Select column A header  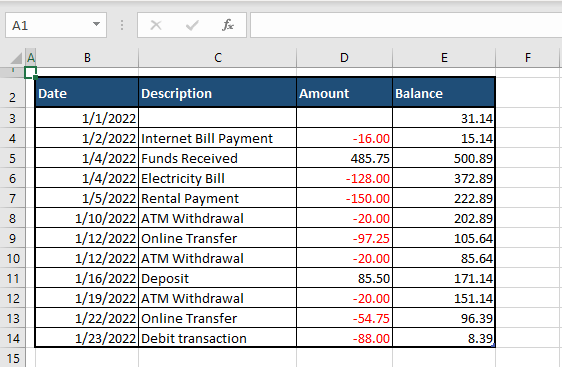click(x=31, y=58)
